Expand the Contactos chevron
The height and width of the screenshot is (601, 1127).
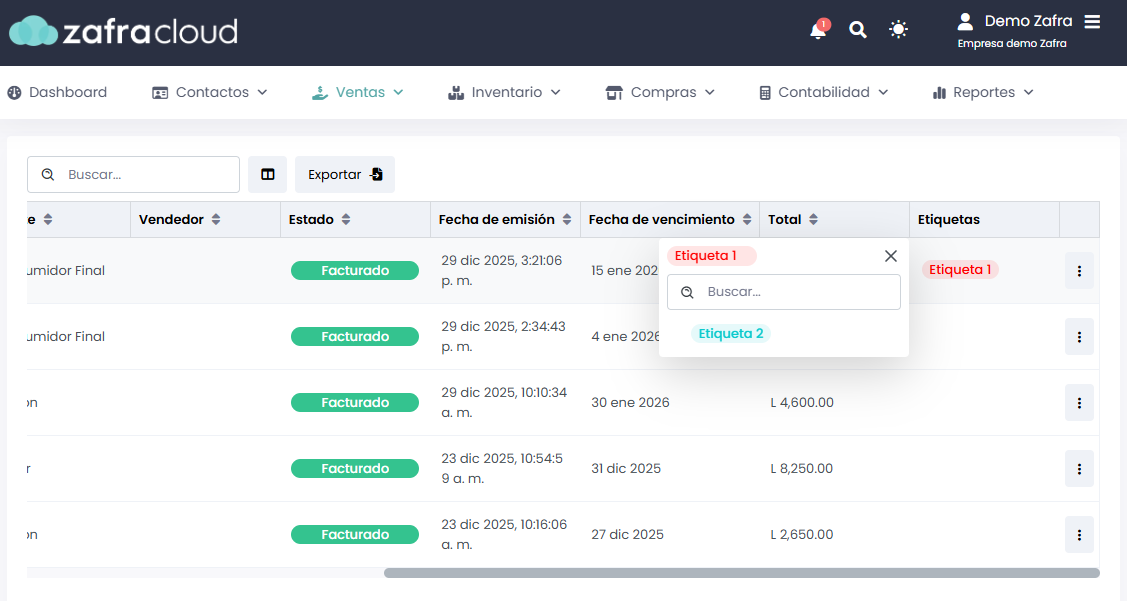[262, 92]
